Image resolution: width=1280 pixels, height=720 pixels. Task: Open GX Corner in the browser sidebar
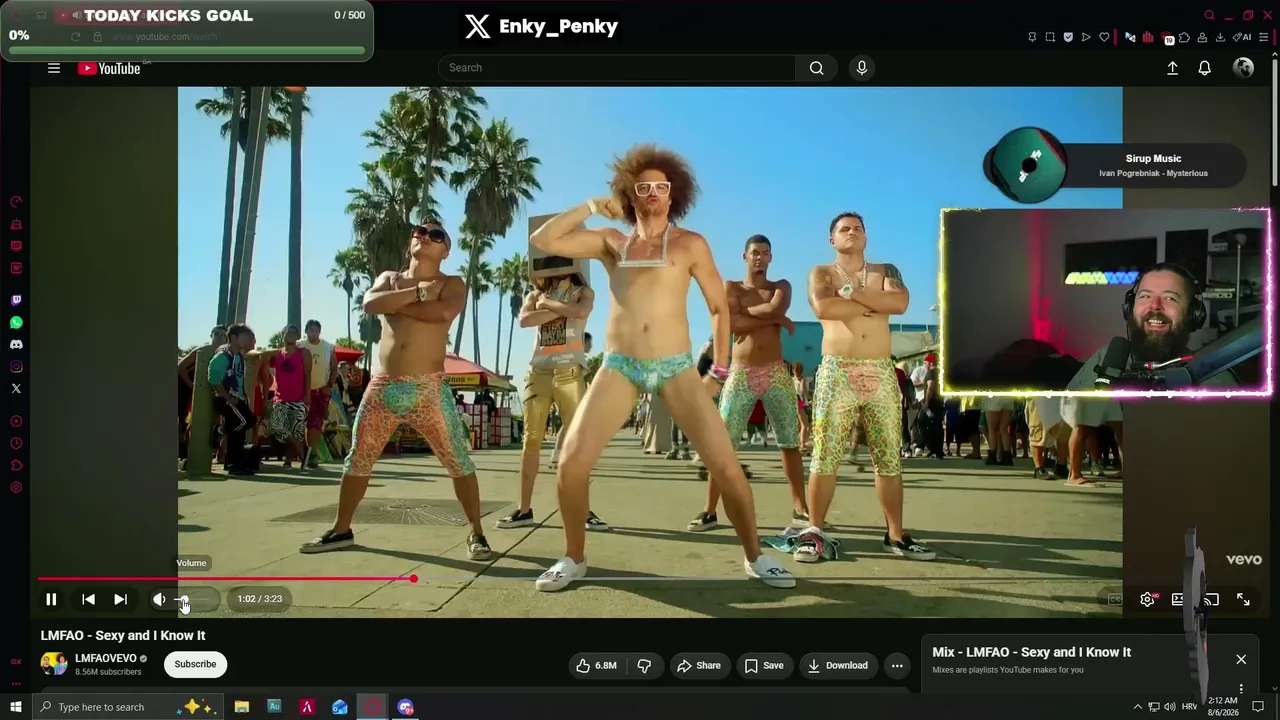point(16,661)
